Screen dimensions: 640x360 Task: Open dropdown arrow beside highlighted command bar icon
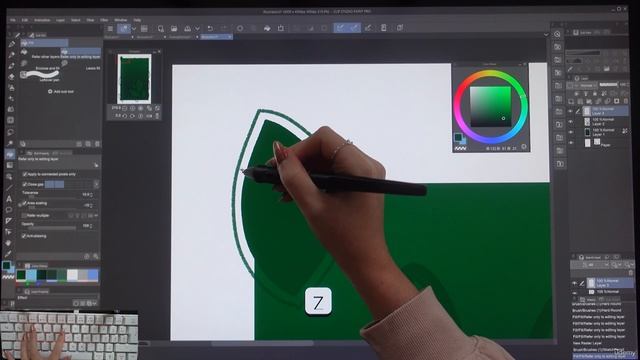133,28
